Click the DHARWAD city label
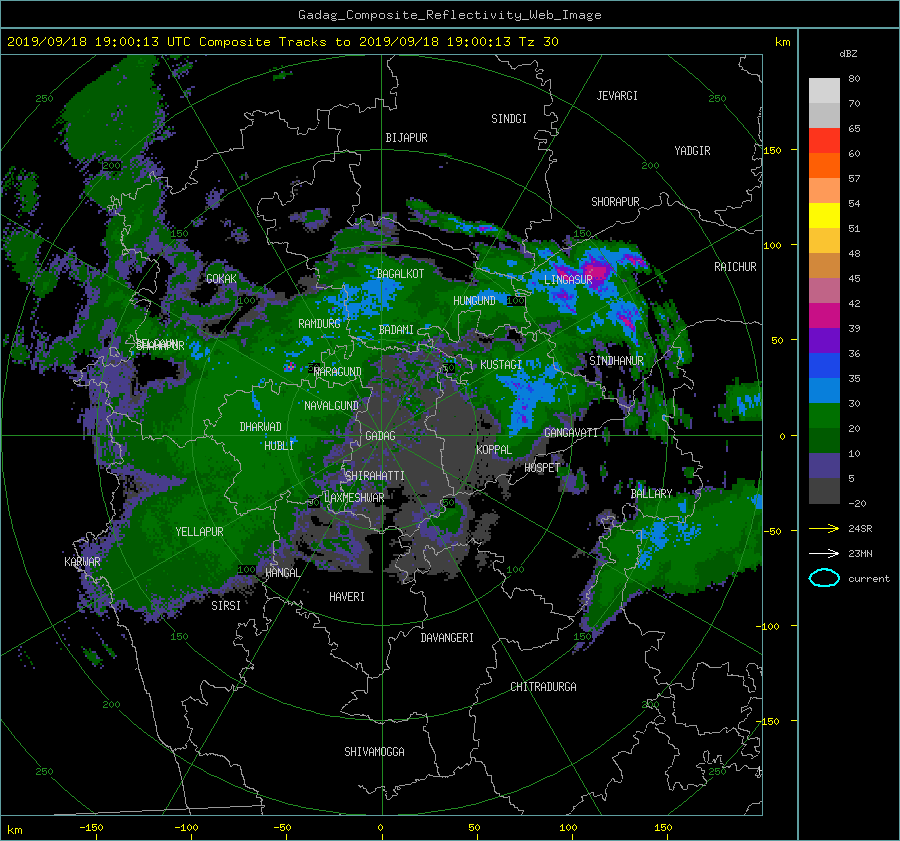The image size is (900, 841). (x=260, y=427)
